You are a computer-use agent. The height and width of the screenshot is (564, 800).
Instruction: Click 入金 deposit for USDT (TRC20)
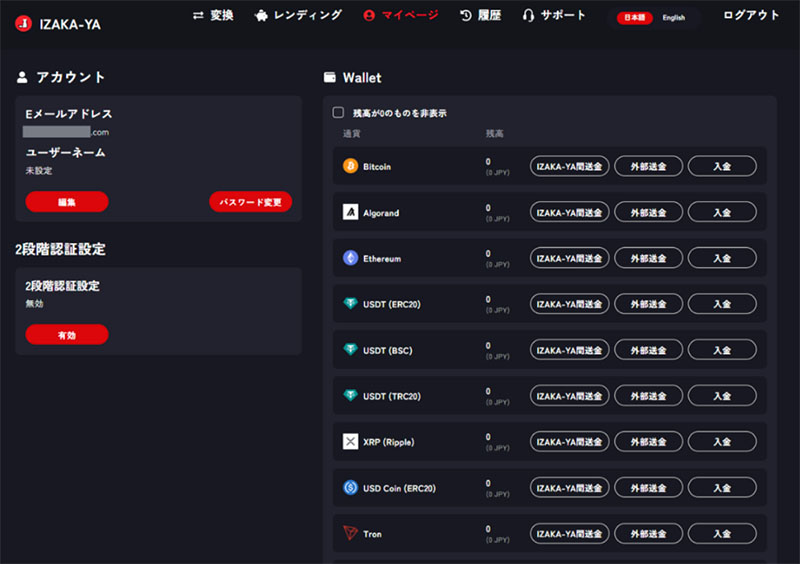[x=722, y=396]
